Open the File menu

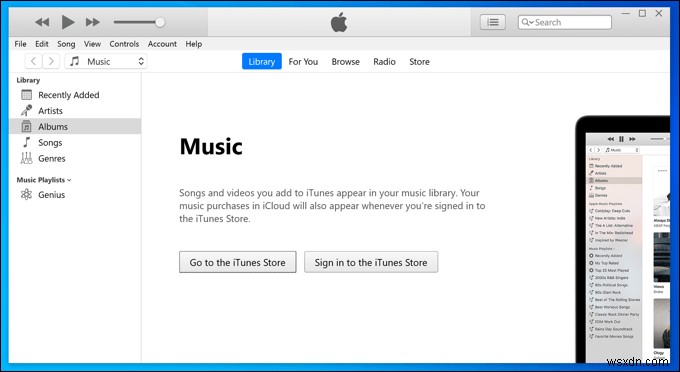20,44
